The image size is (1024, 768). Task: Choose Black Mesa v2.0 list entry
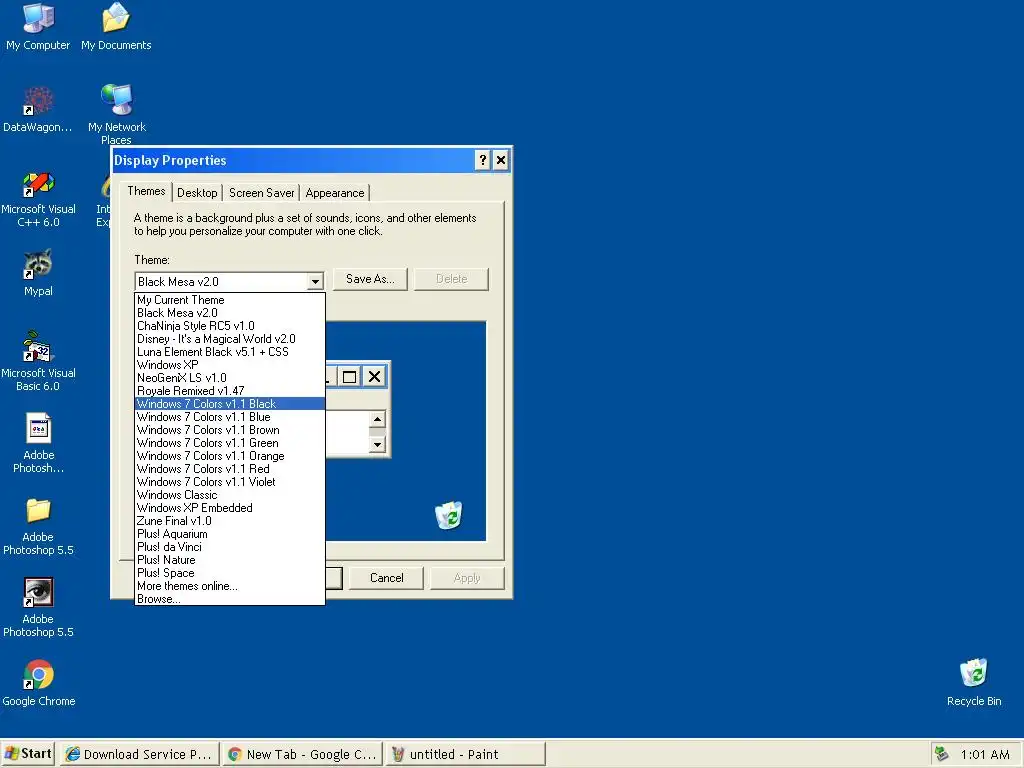coord(230,313)
